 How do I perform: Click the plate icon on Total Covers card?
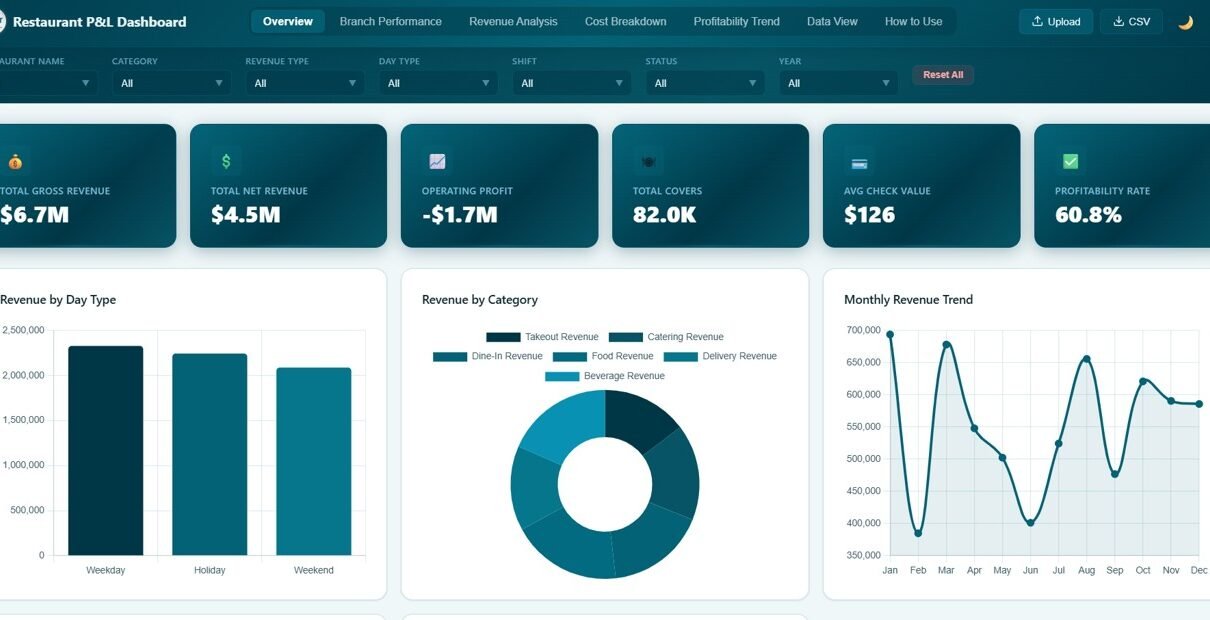point(648,161)
